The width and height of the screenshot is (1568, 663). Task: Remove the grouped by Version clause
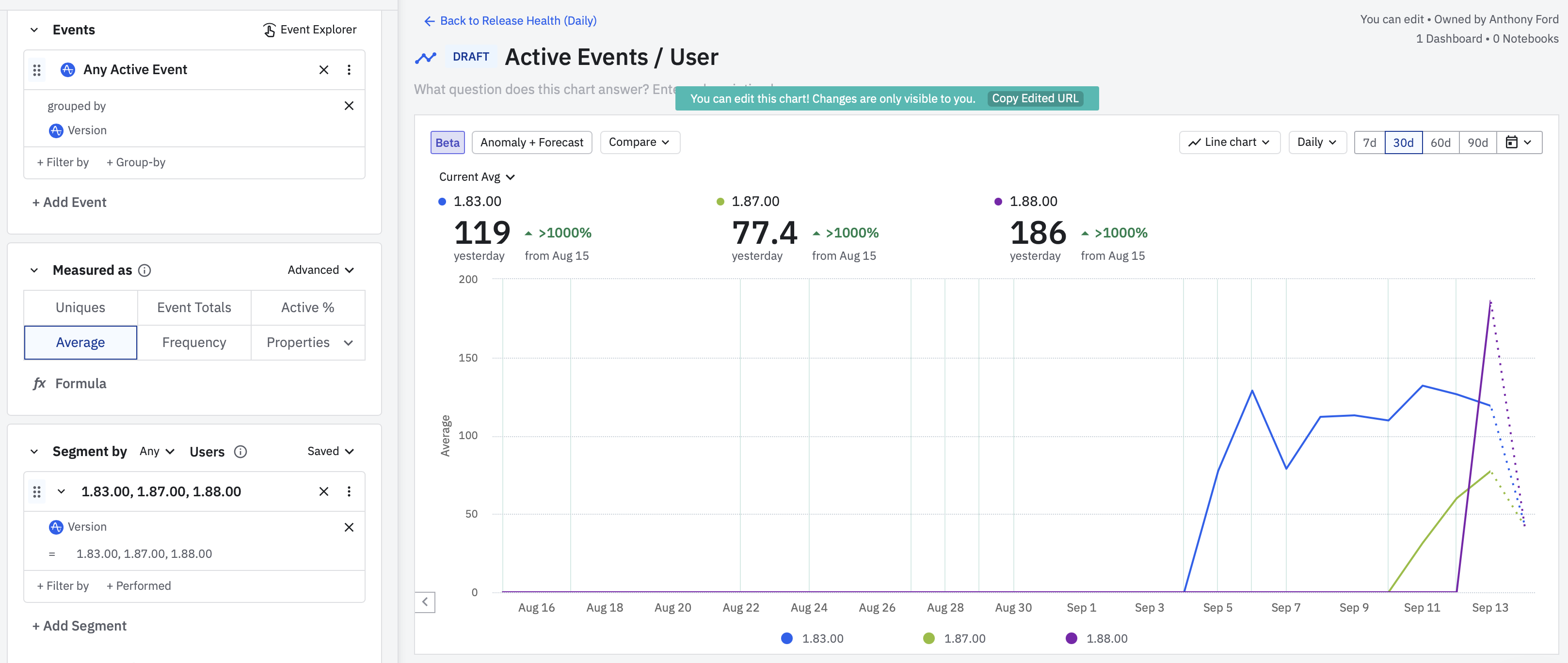coord(349,106)
